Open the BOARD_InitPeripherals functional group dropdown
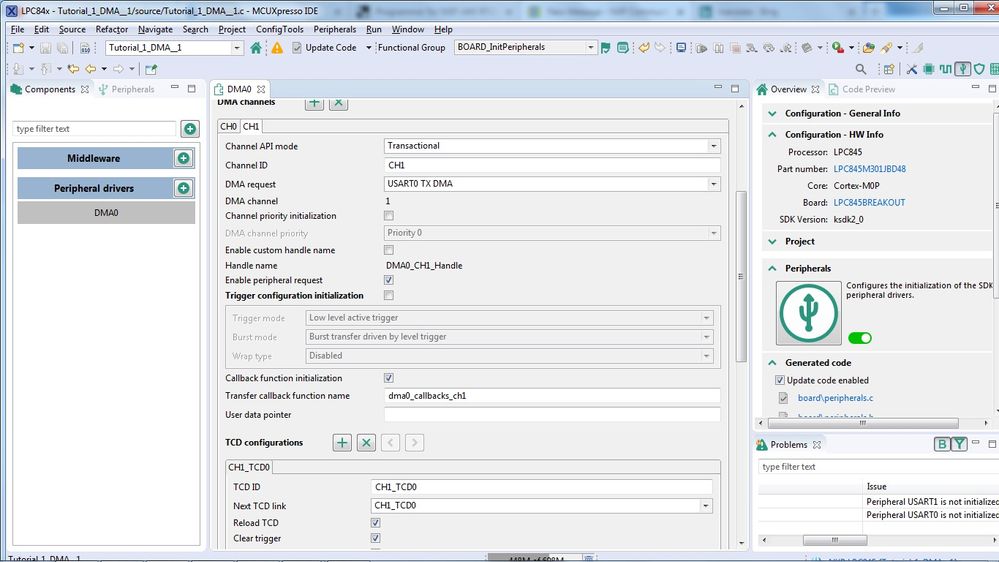 pyautogui.click(x=590, y=48)
